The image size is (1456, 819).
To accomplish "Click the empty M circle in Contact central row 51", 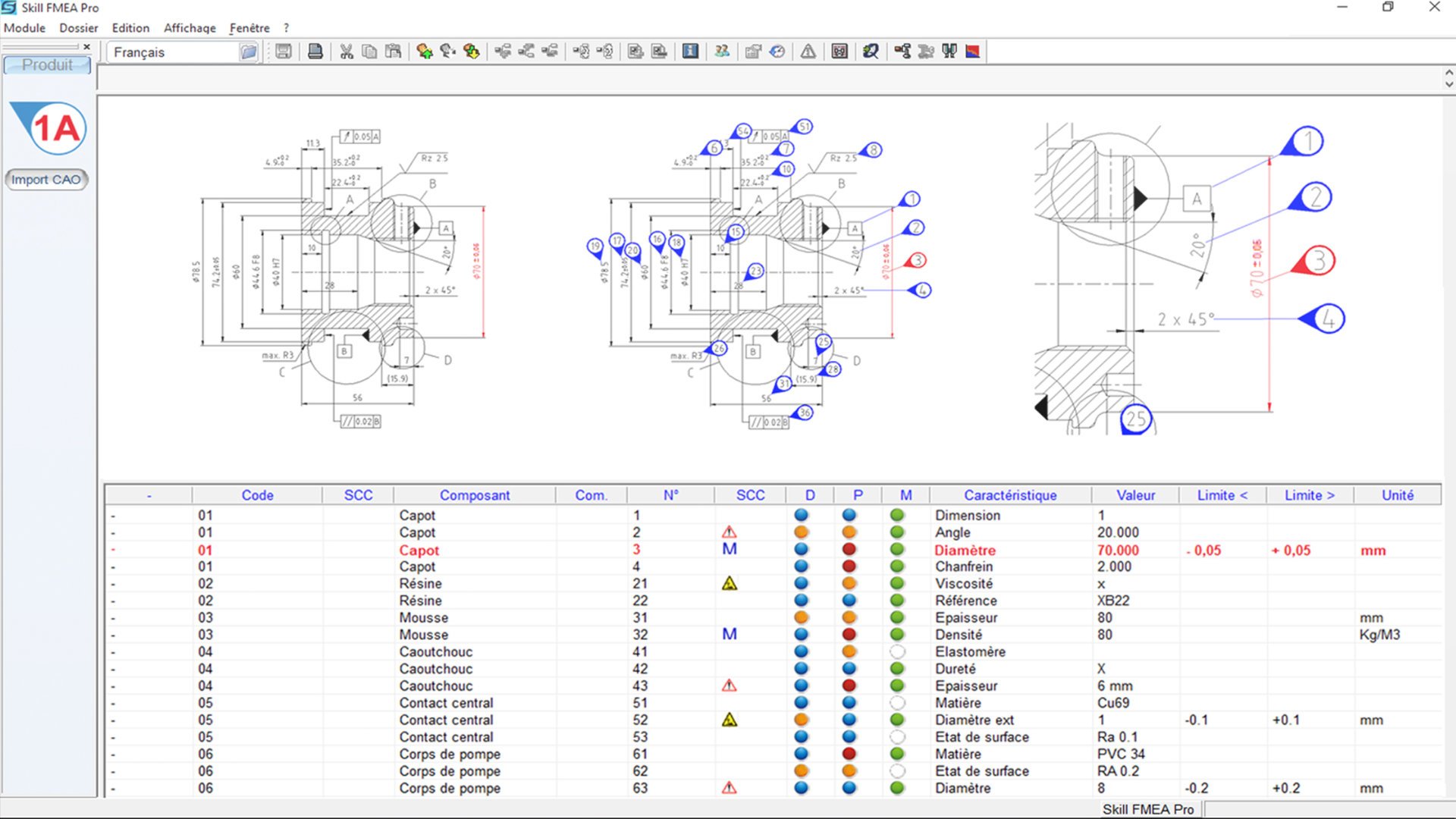I will 897,703.
